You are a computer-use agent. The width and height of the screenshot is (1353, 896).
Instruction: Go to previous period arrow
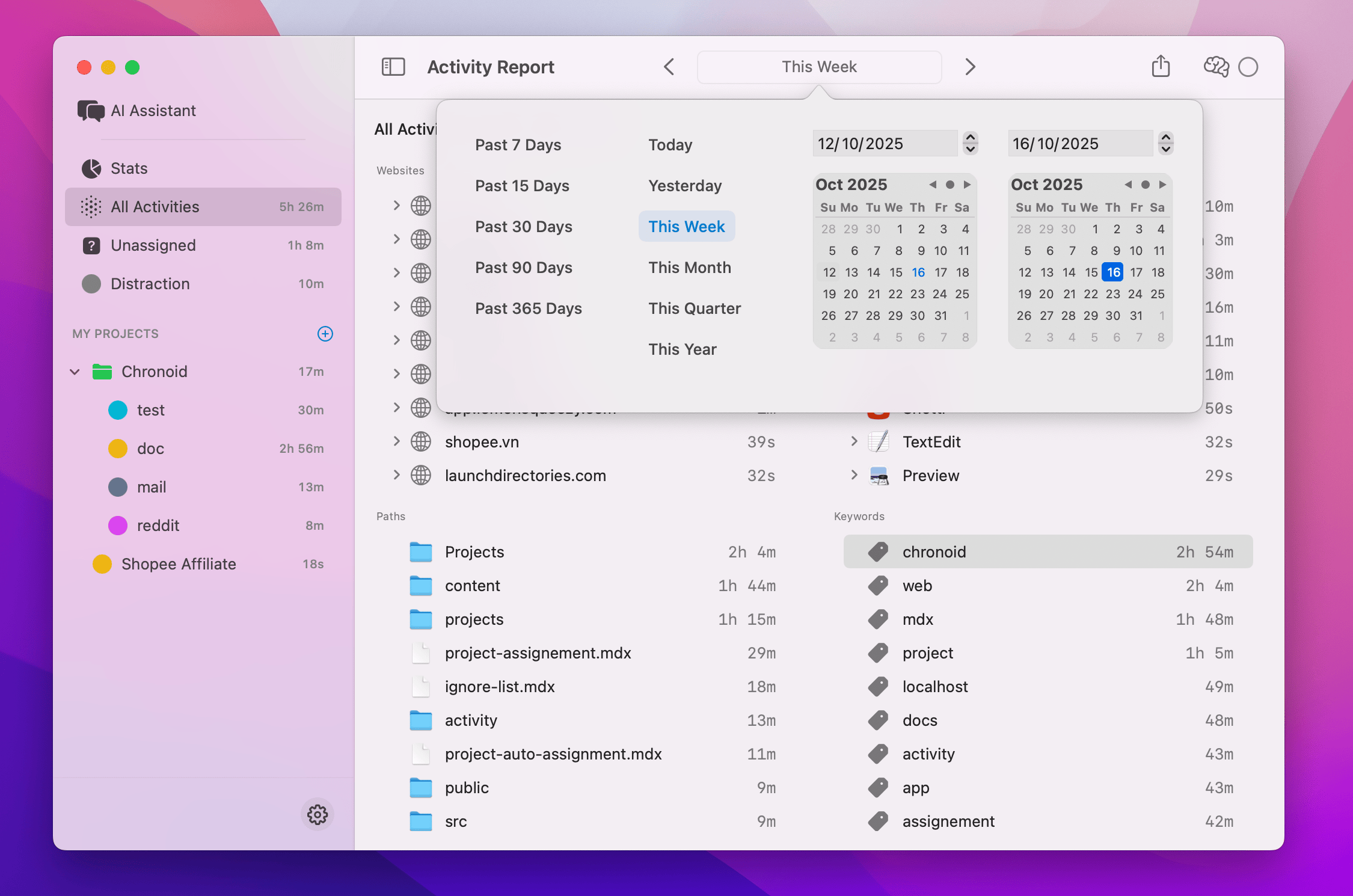click(669, 67)
